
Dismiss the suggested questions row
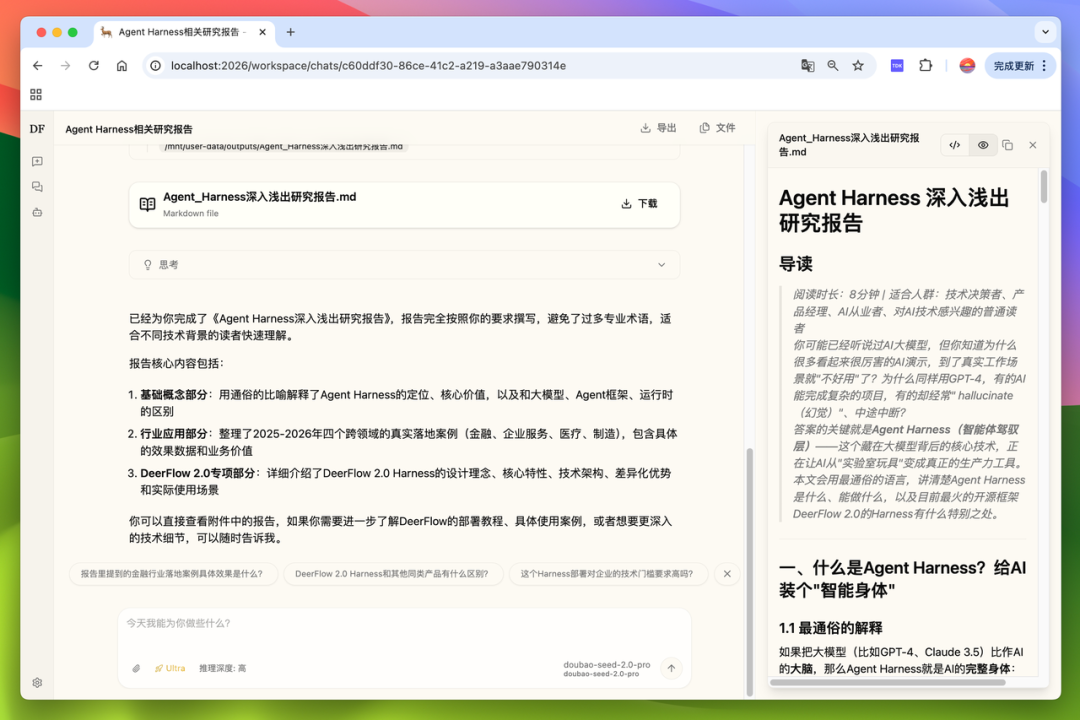point(727,574)
